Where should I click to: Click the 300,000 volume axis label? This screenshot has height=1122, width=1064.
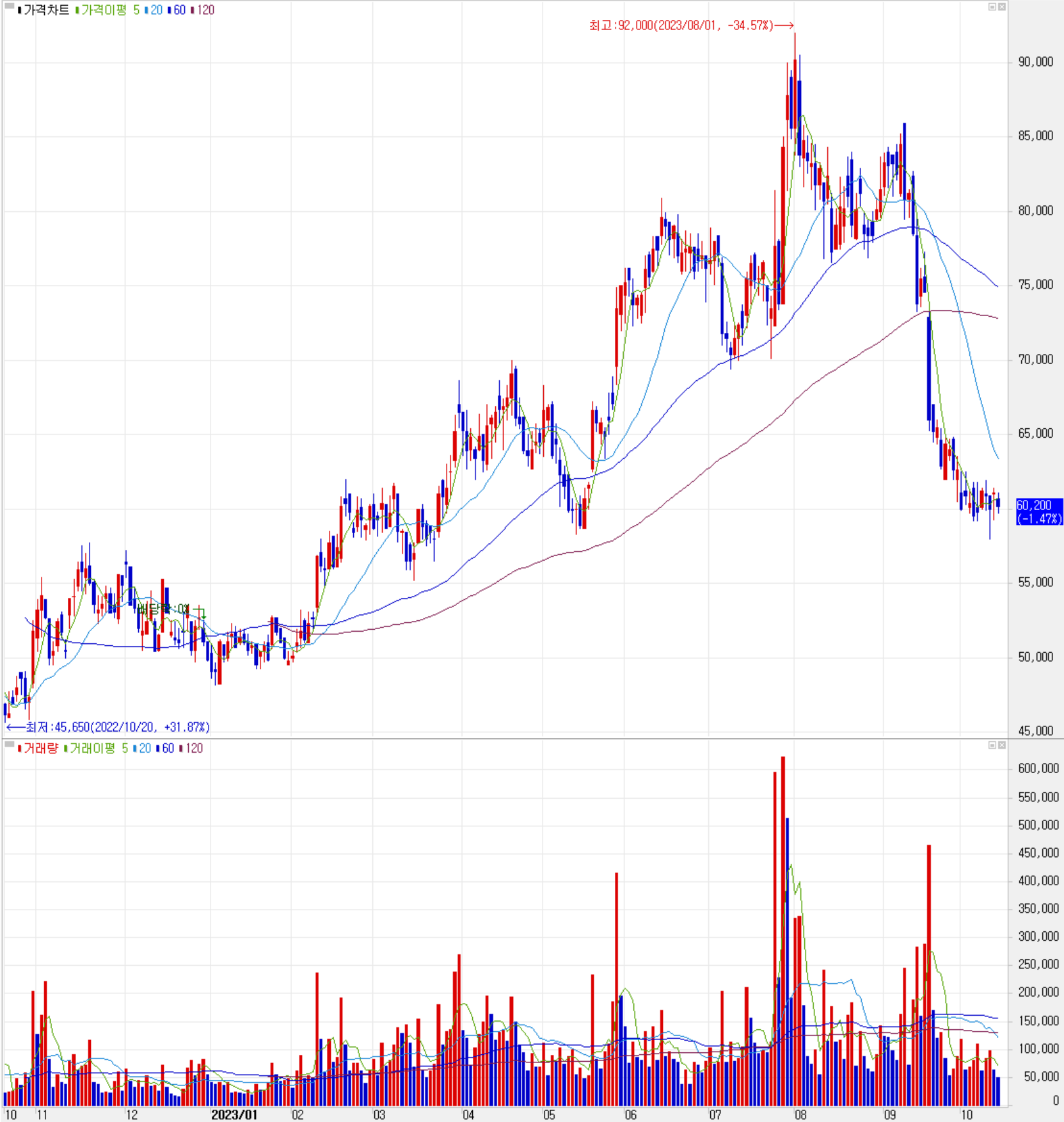point(1038,936)
